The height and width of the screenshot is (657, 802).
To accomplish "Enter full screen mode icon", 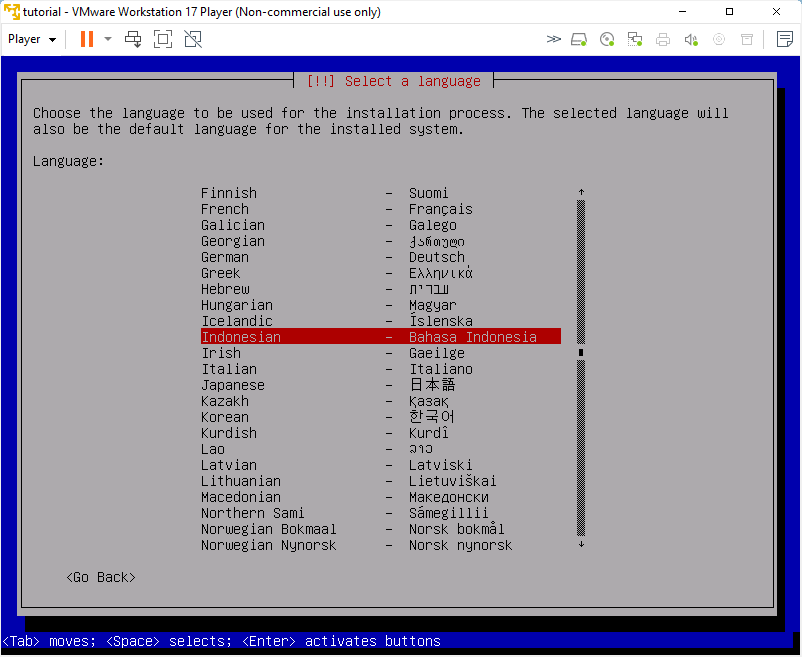I will click(x=163, y=39).
